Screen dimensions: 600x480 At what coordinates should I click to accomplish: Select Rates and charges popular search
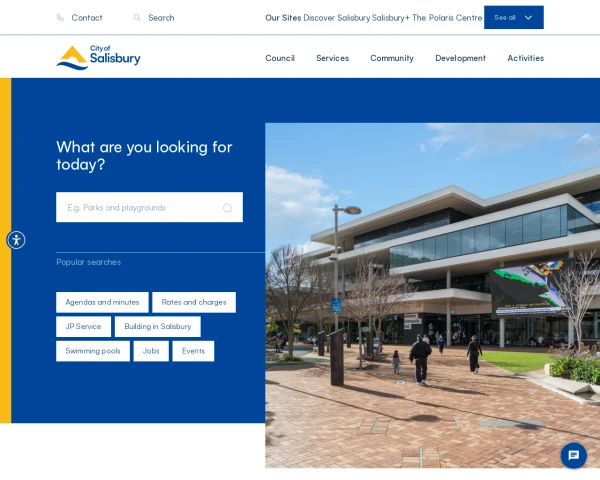[x=194, y=302]
